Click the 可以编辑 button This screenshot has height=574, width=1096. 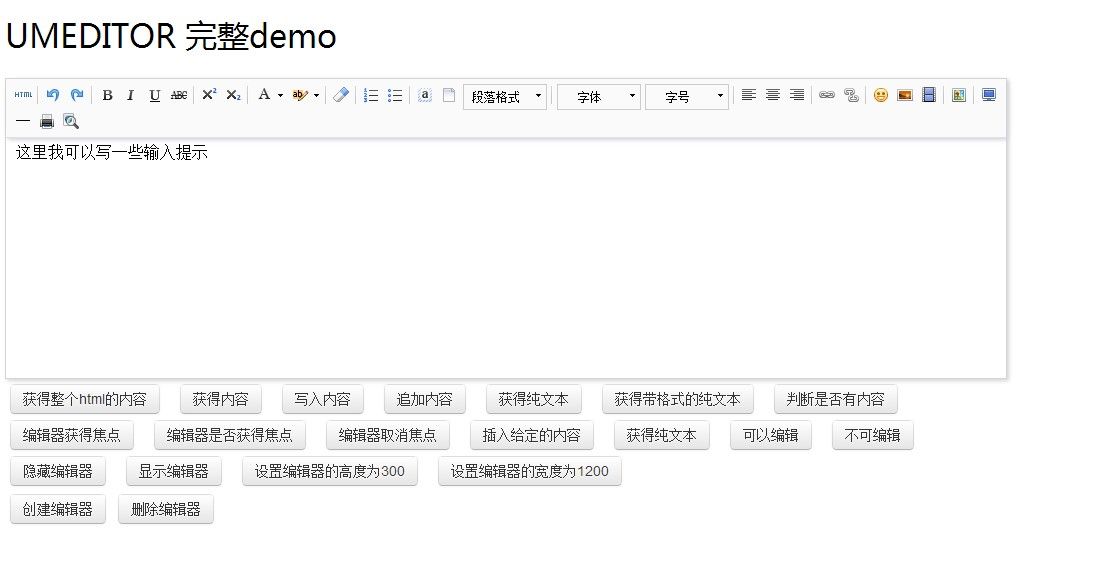pos(770,436)
